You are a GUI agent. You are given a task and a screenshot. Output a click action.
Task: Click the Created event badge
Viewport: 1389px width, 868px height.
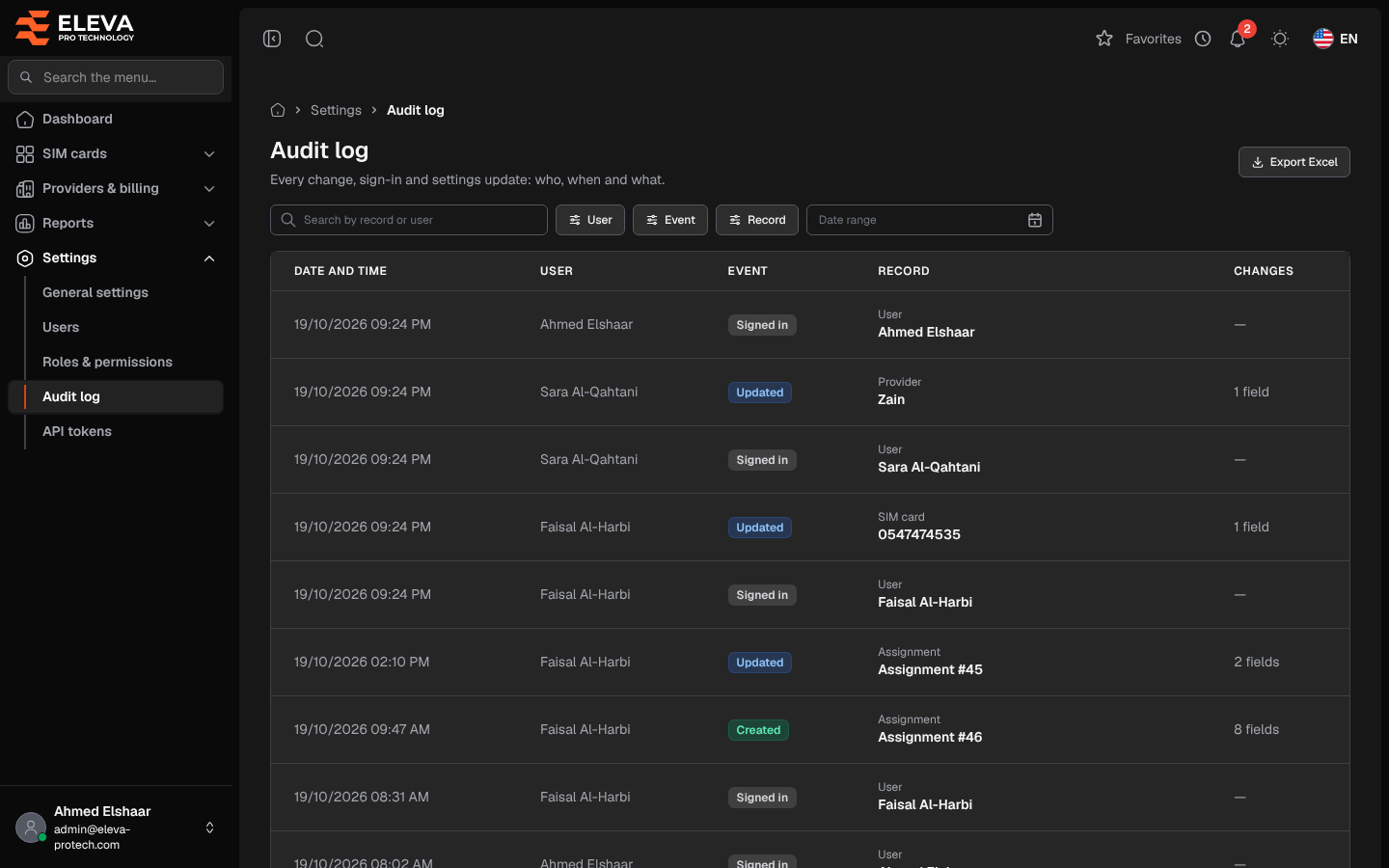pos(758,730)
